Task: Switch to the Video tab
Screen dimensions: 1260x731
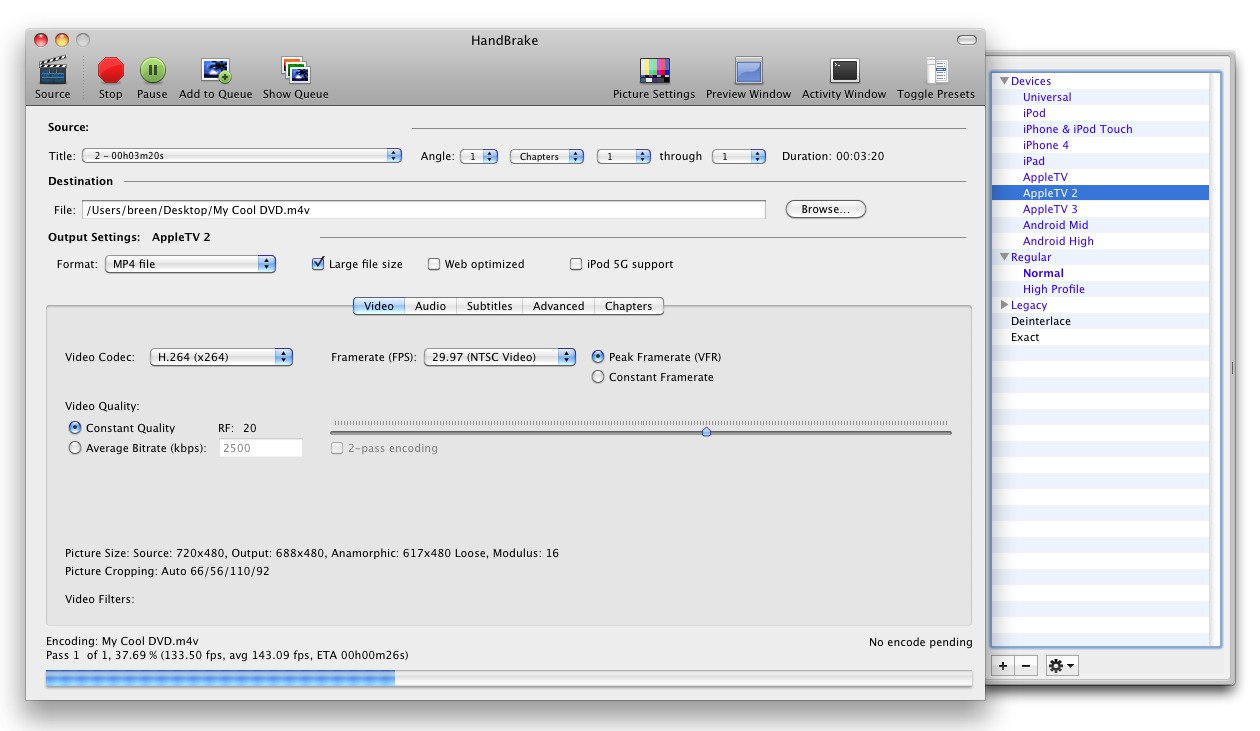Action: coord(379,306)
